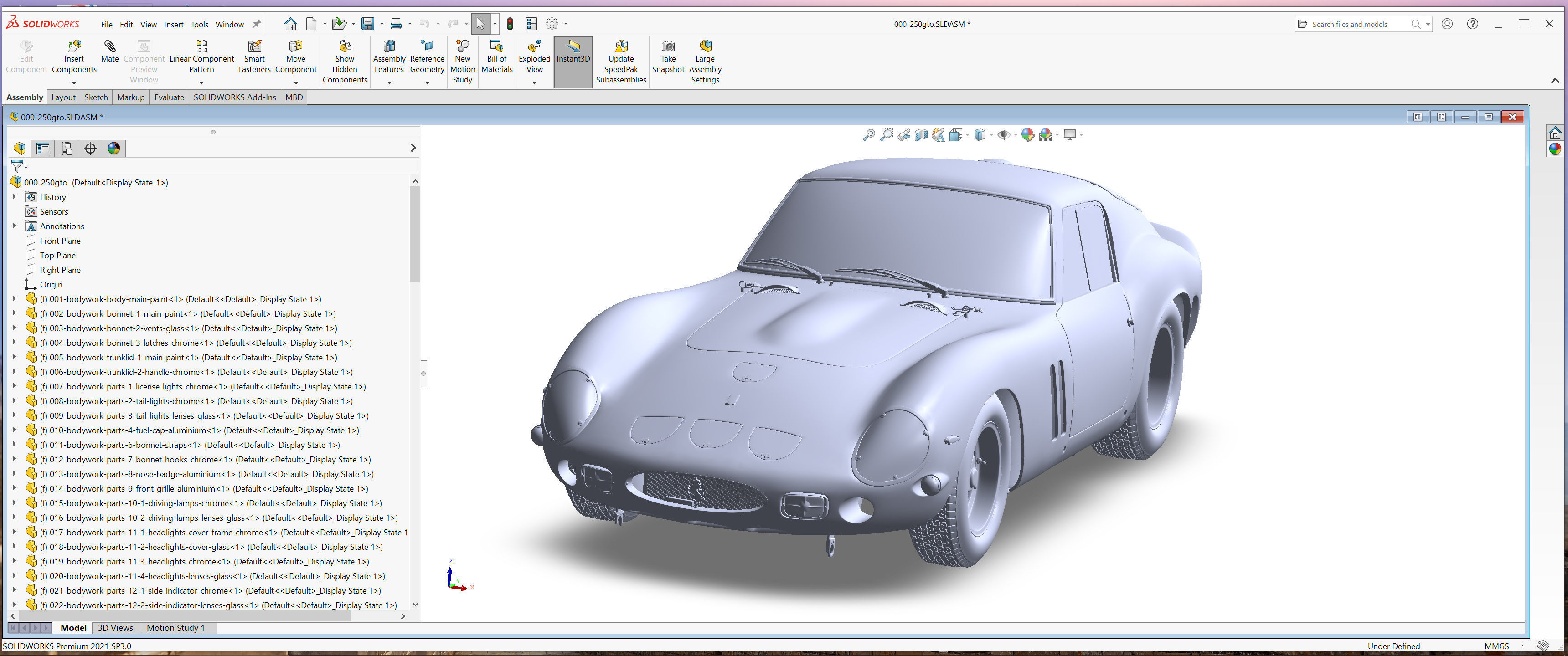The image size is (1568, 656).
Task: Switch to the Sketch tab
Action: (x=96, y=97)
